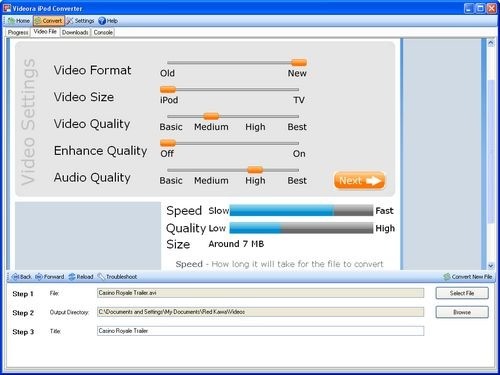Open the Home toolbar icon

tap(19, 21)
